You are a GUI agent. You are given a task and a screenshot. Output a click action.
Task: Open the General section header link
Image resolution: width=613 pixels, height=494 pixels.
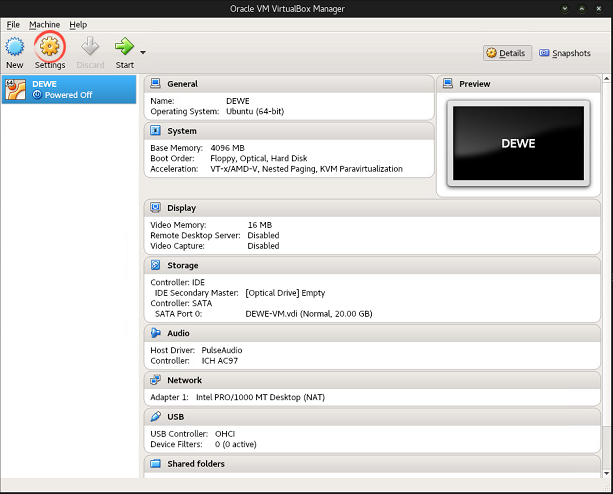(x=183, y=84)
